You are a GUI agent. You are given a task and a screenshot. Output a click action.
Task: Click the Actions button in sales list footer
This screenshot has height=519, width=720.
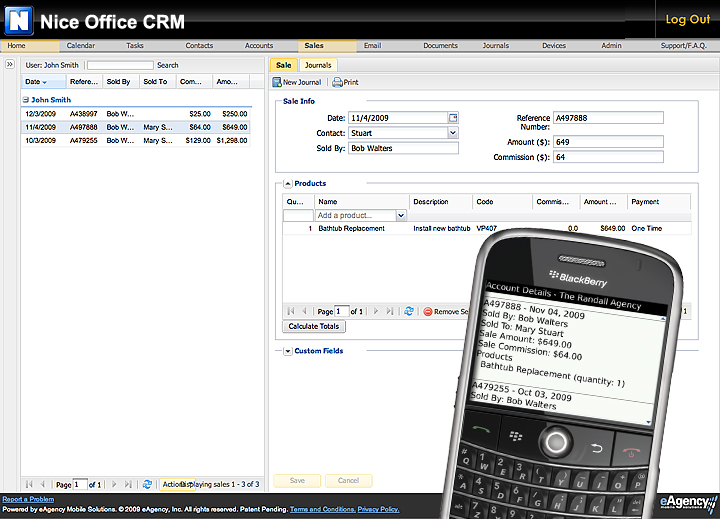click(177, 484)
